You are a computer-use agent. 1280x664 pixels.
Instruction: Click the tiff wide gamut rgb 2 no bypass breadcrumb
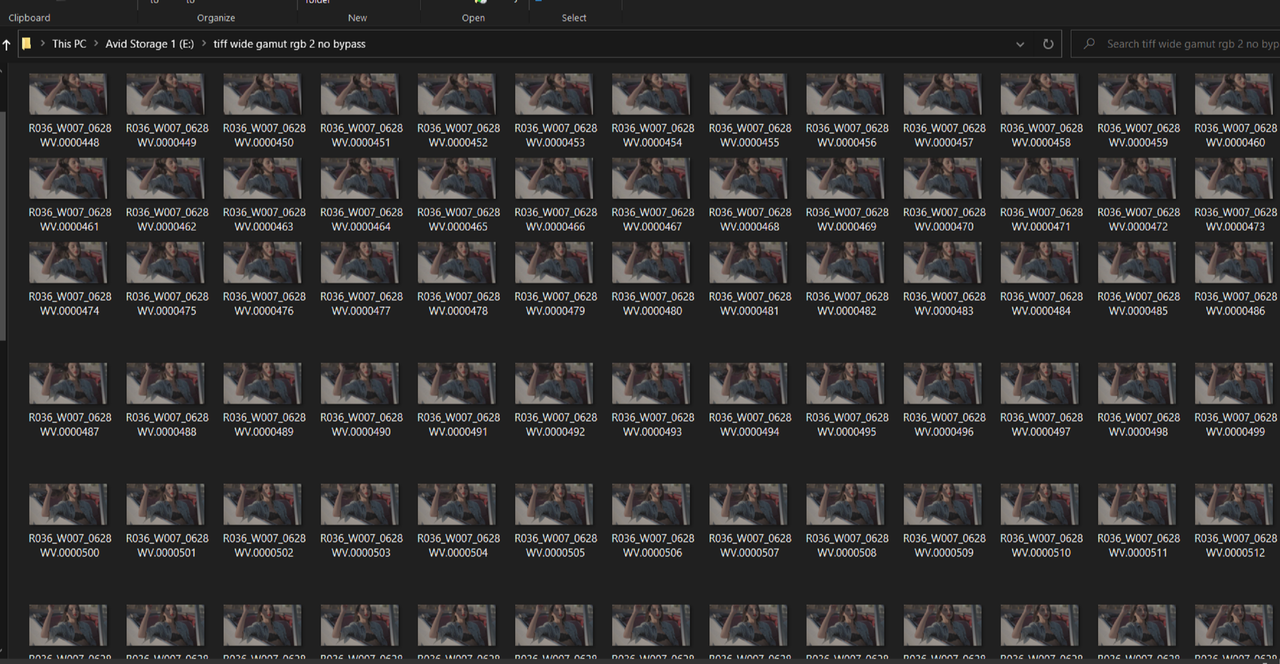(289, 44)
